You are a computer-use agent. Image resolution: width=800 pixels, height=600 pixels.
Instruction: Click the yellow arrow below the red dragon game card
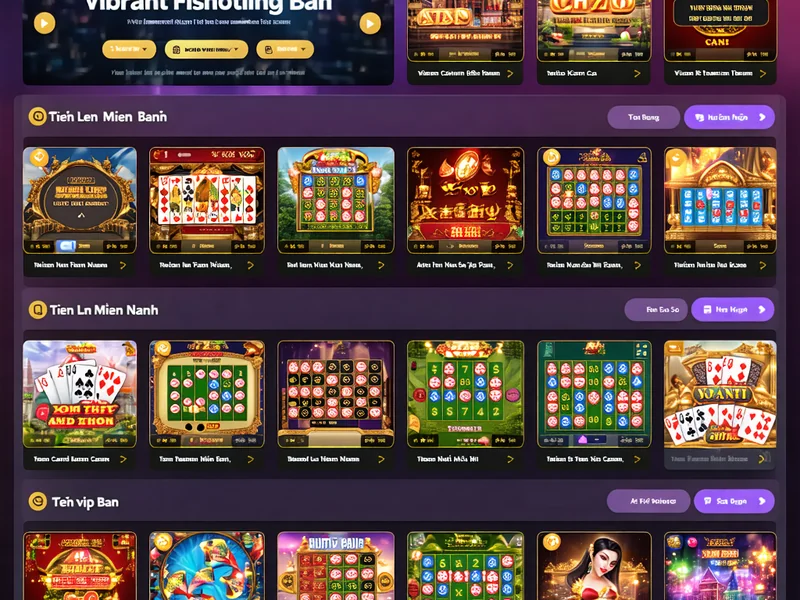coord(510,265)
